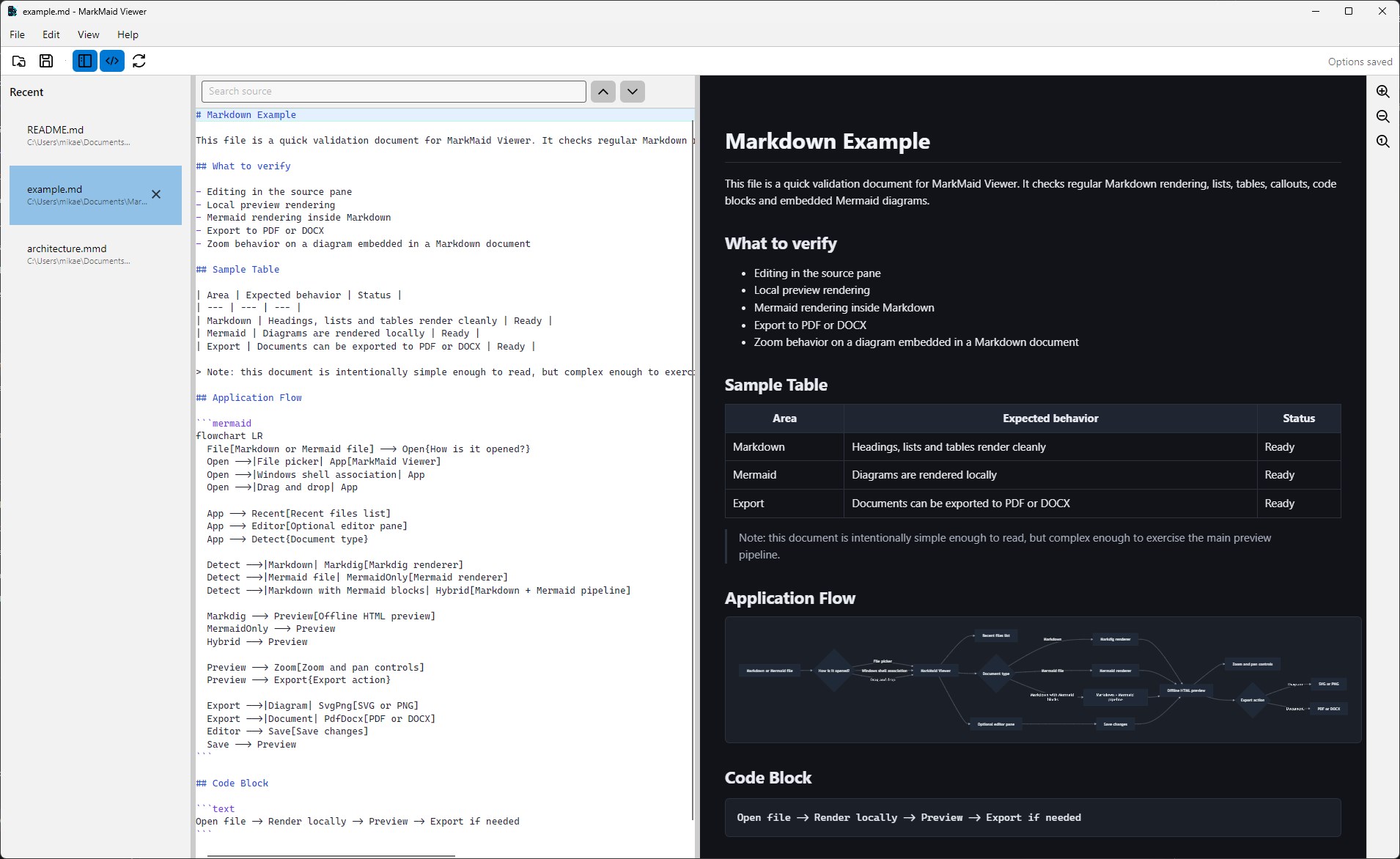Click the "Options saved" status message
This screenshot has width=1400, height=859.
point(1360,62)
